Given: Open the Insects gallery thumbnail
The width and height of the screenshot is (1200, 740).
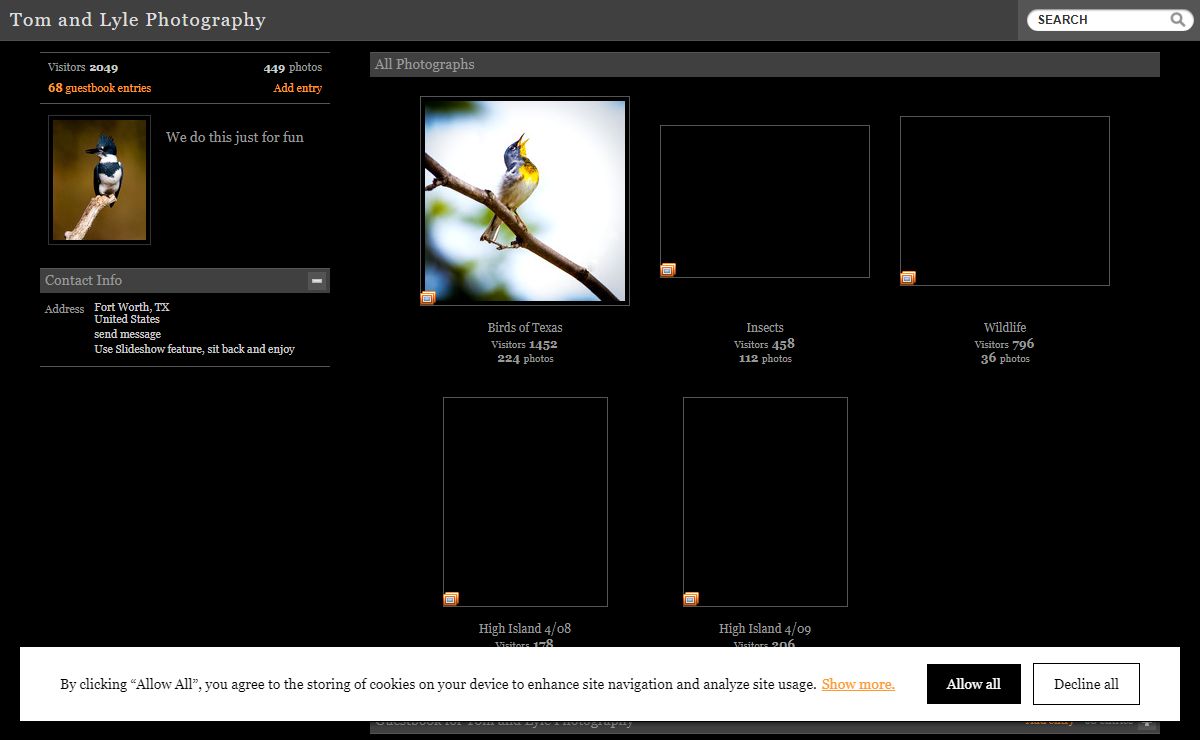Looking at the screenshot, I should (765, 201).
